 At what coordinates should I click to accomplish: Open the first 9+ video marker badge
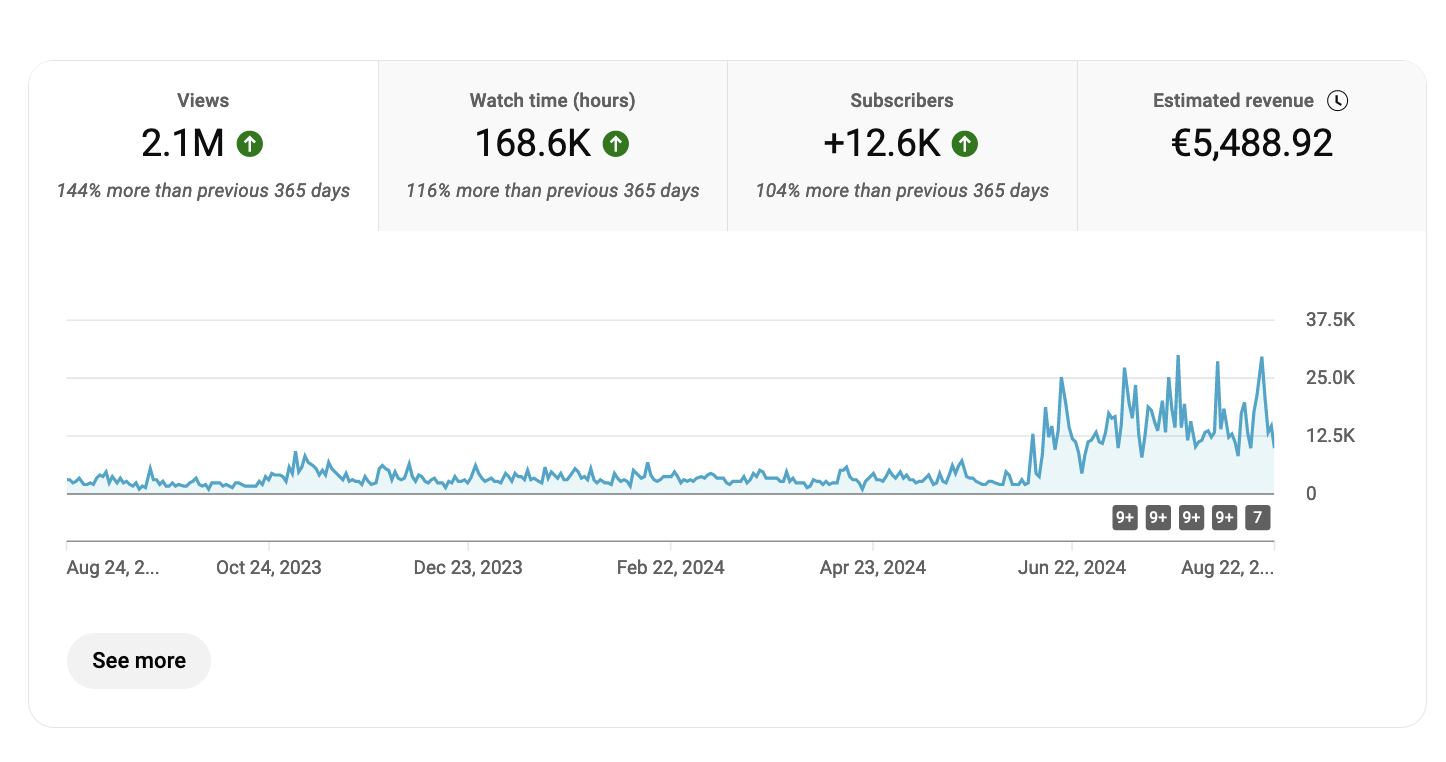coord(1125,517)
